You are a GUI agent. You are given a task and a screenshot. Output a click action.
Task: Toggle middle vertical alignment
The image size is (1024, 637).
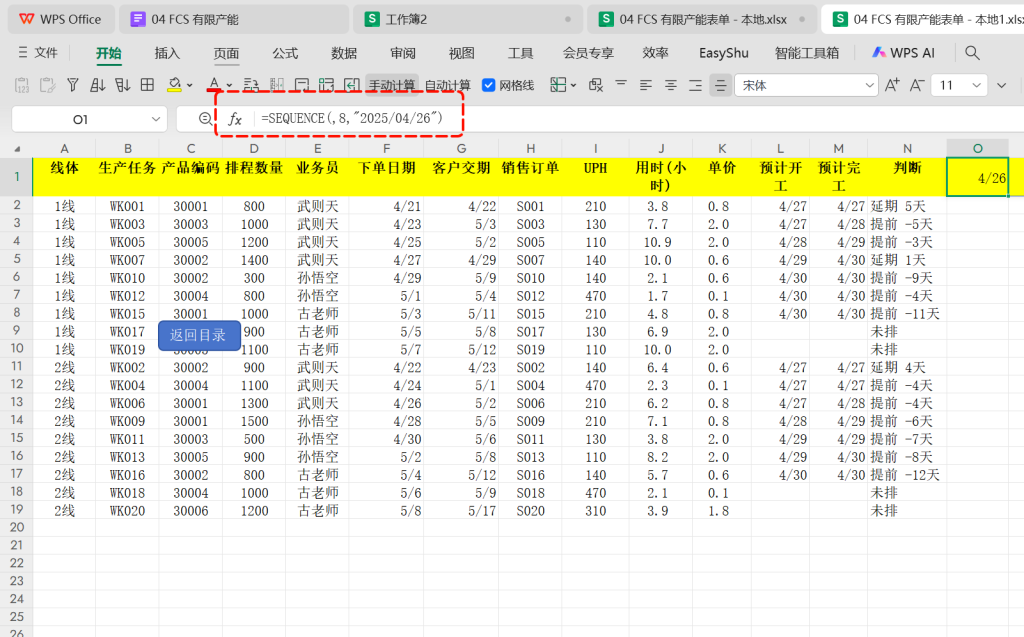coord(720,85)
